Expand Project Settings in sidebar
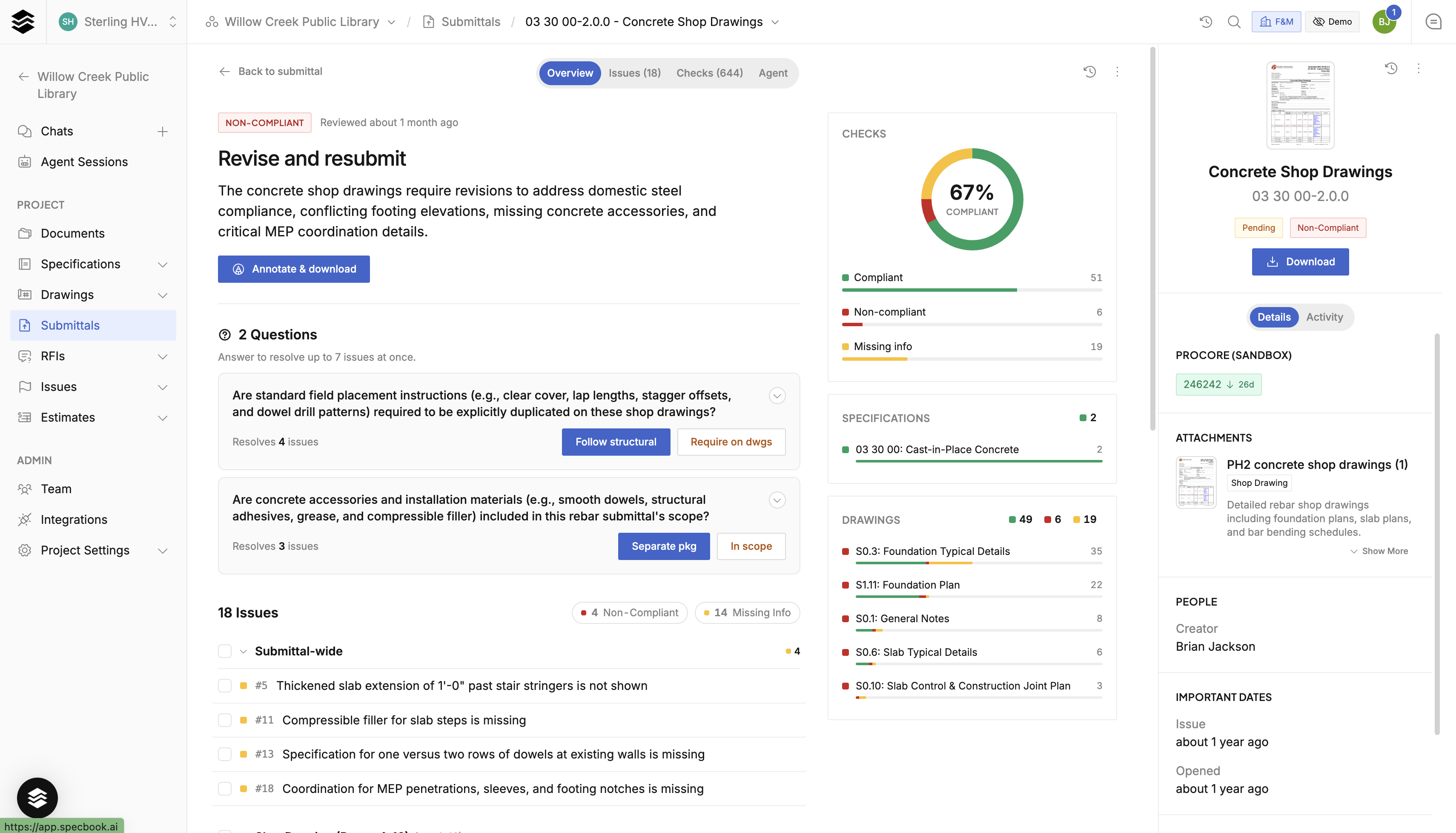 point(163,550)
